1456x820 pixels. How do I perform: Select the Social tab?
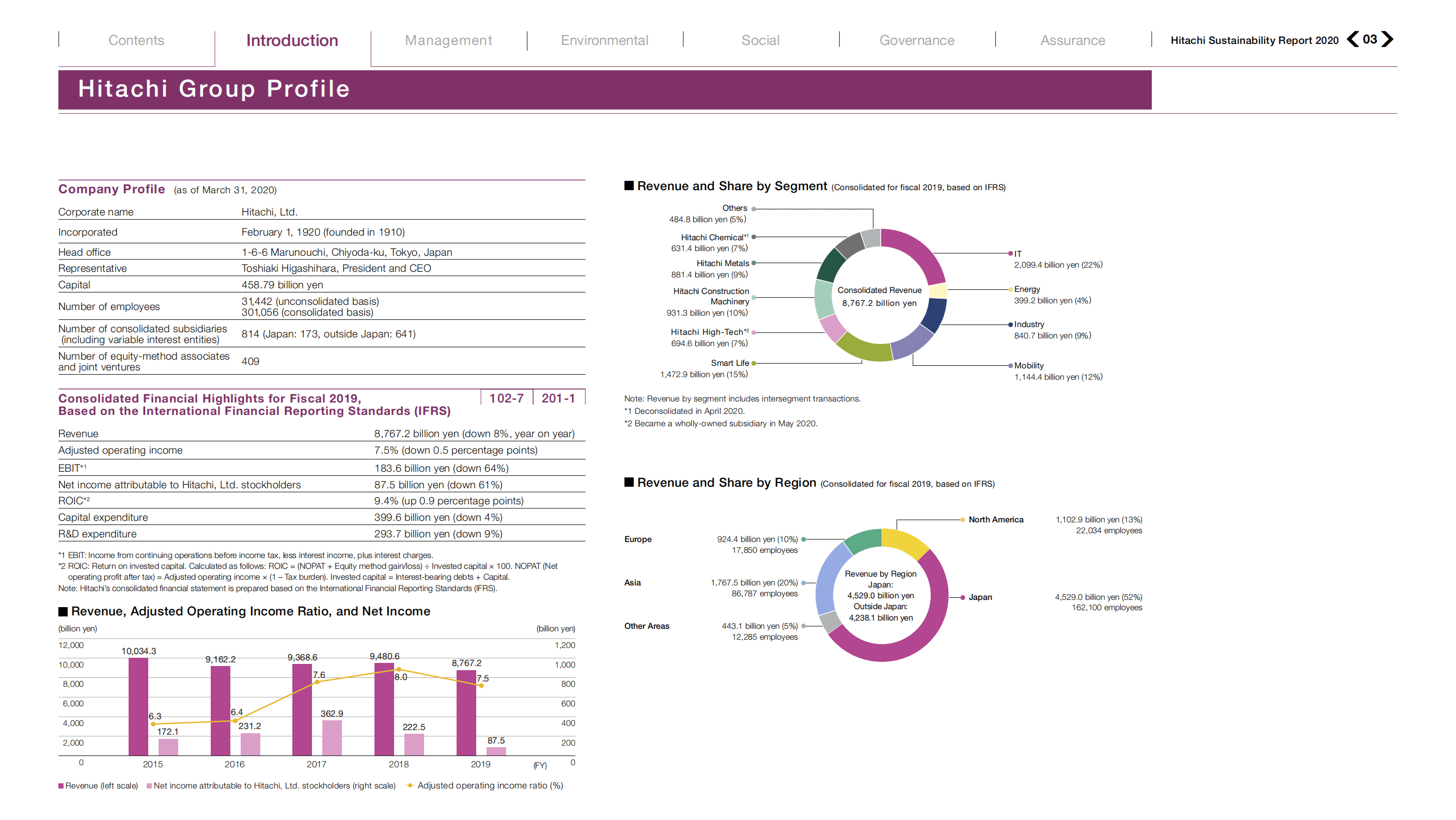coord(760,40)
